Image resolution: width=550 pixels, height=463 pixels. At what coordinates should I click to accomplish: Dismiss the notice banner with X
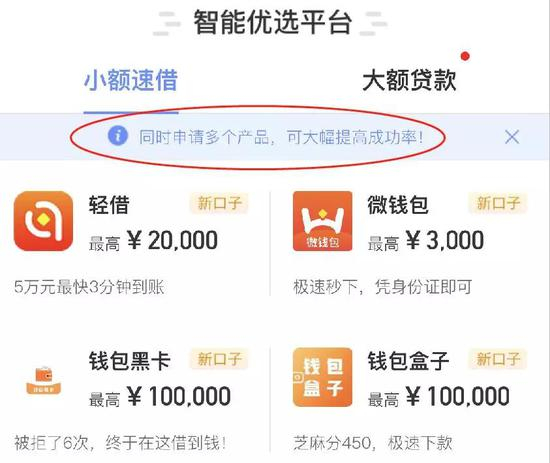point(512,136)
